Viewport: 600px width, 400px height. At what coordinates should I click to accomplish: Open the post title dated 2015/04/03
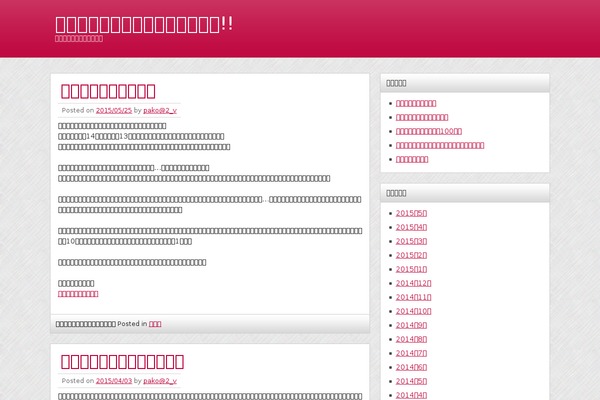click(122, 362)
